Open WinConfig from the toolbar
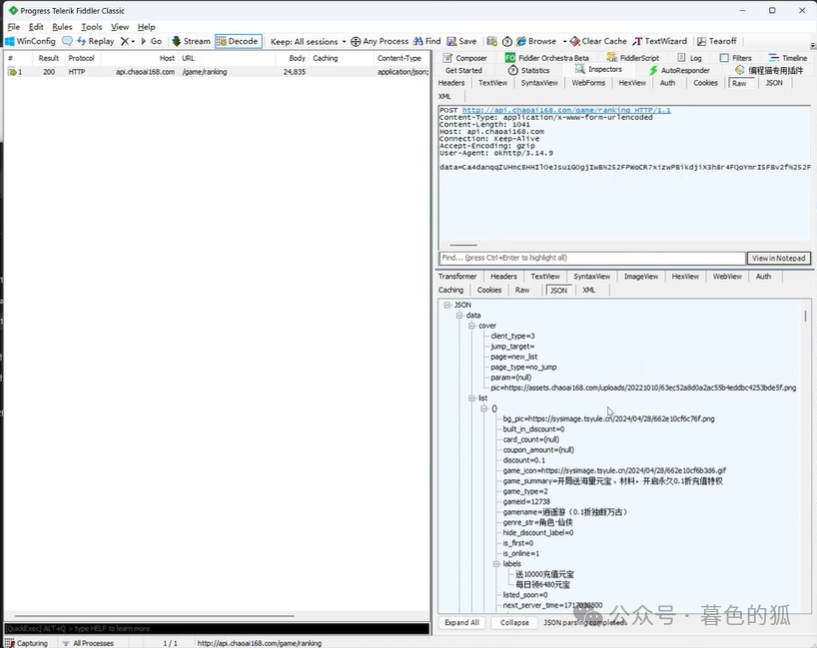The height and width of the screenshot is (648, 817). tap(30, 41)
